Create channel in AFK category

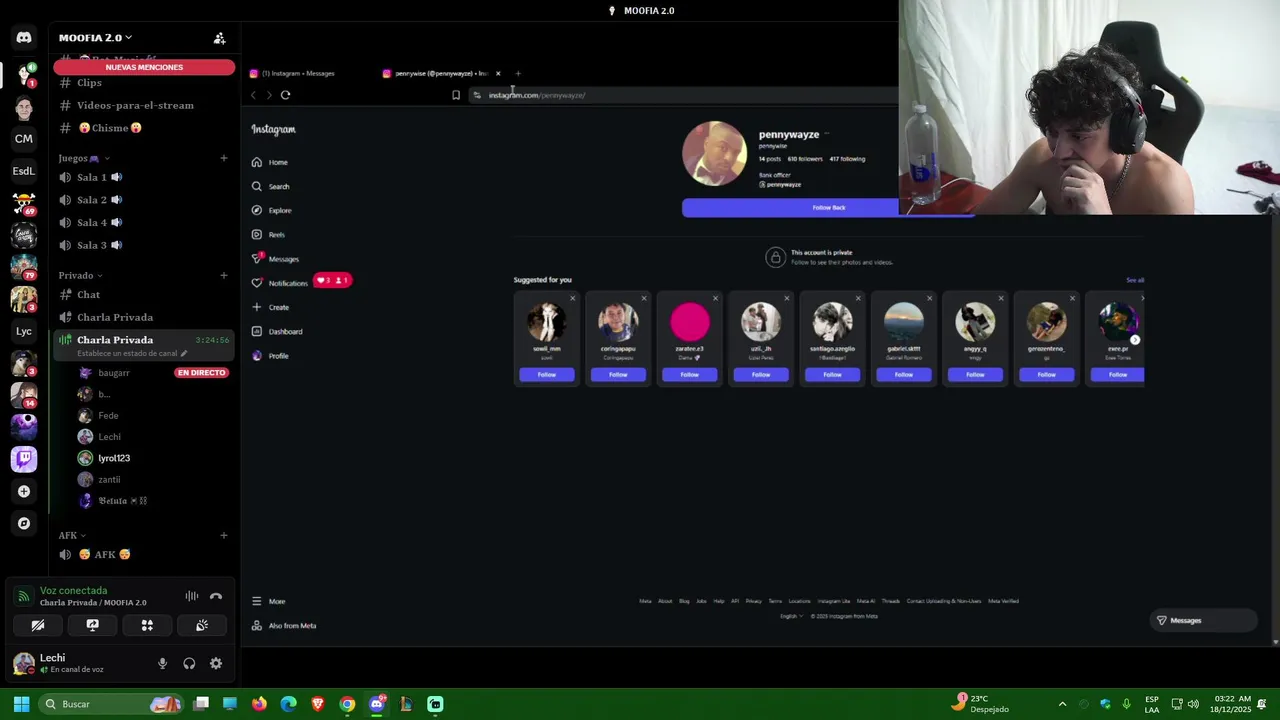tap(224, 535)
